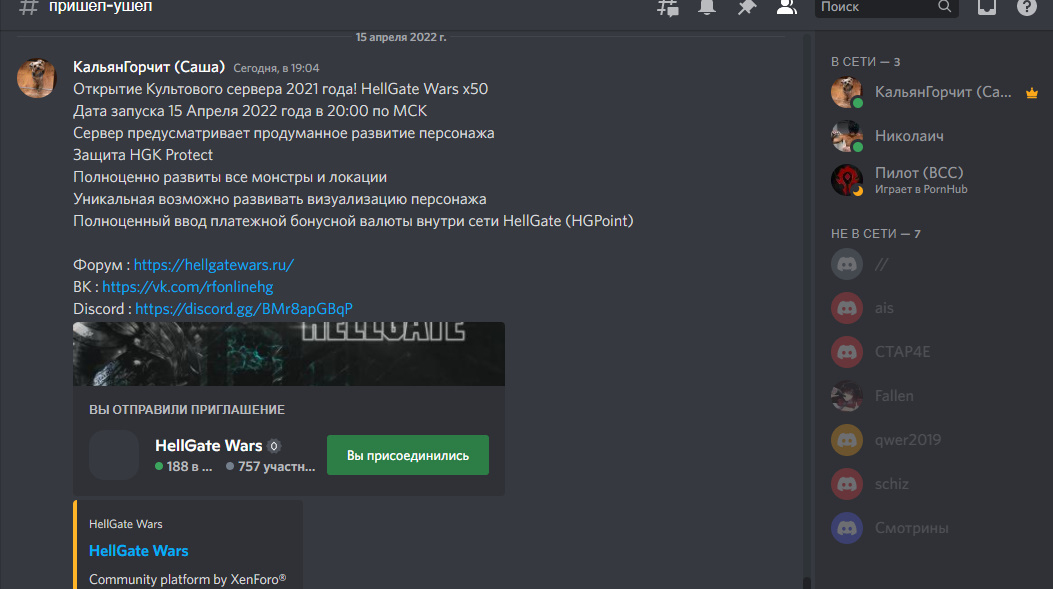Select offline member СТАР4Е

pyautogui.click(x=934, y=352)
